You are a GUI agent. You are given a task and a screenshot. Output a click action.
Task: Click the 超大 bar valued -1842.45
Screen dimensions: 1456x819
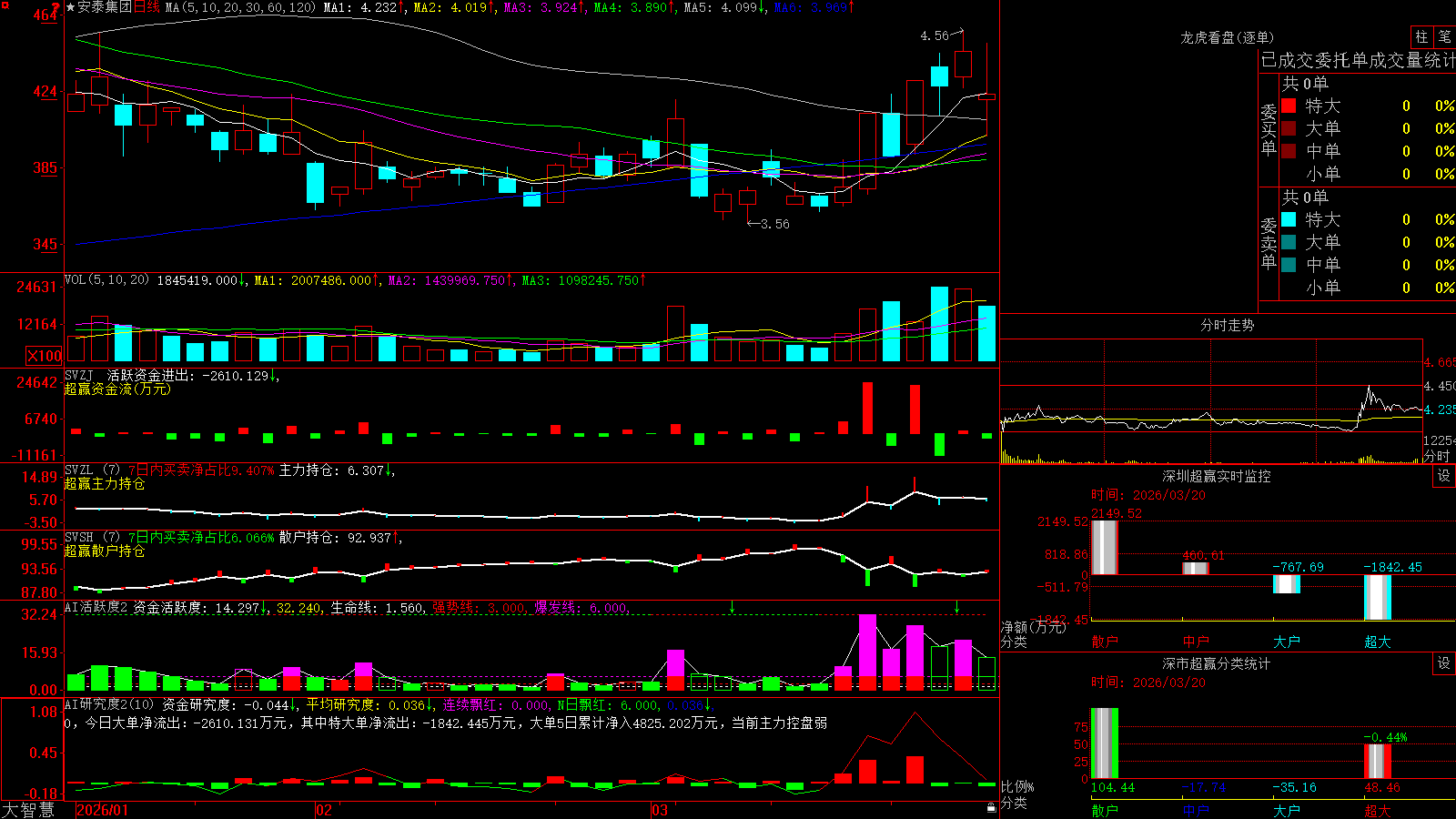tap(1378, 598)
